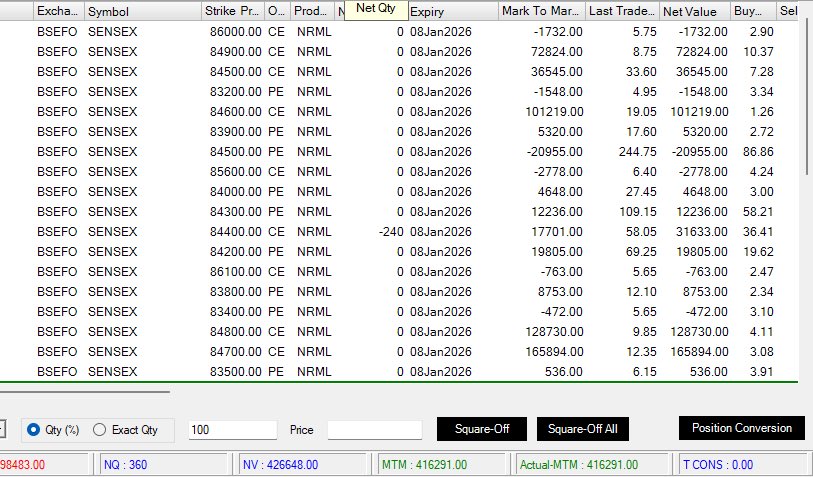Open Position Conversion

click(741, 428)
